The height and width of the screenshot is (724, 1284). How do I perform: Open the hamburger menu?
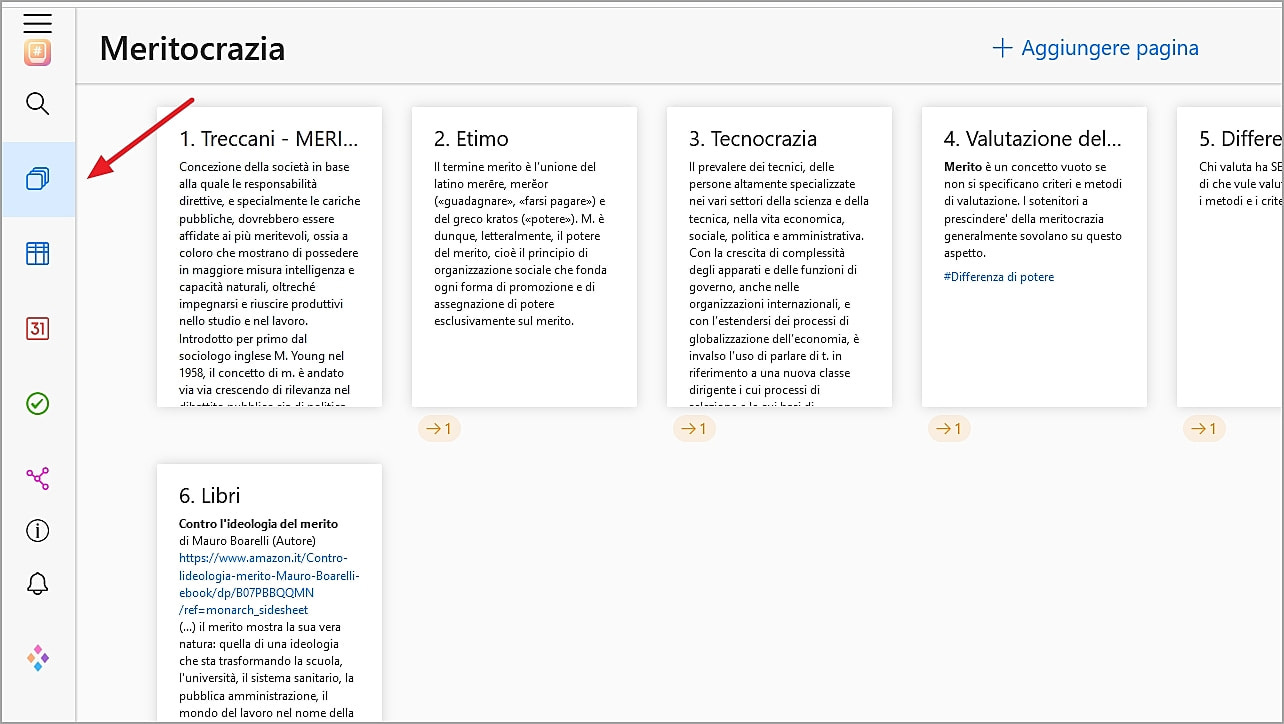(37, 23)
